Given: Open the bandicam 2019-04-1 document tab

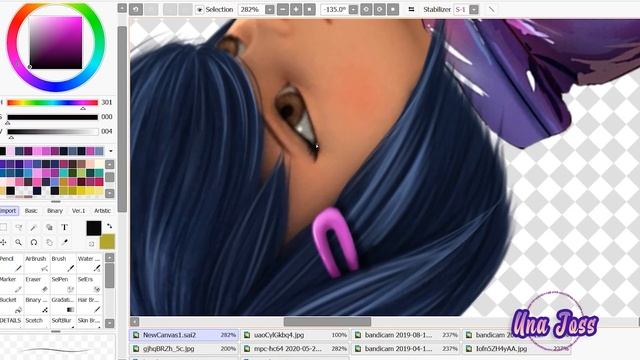Looking at the screenshot, I should [406, 349].
